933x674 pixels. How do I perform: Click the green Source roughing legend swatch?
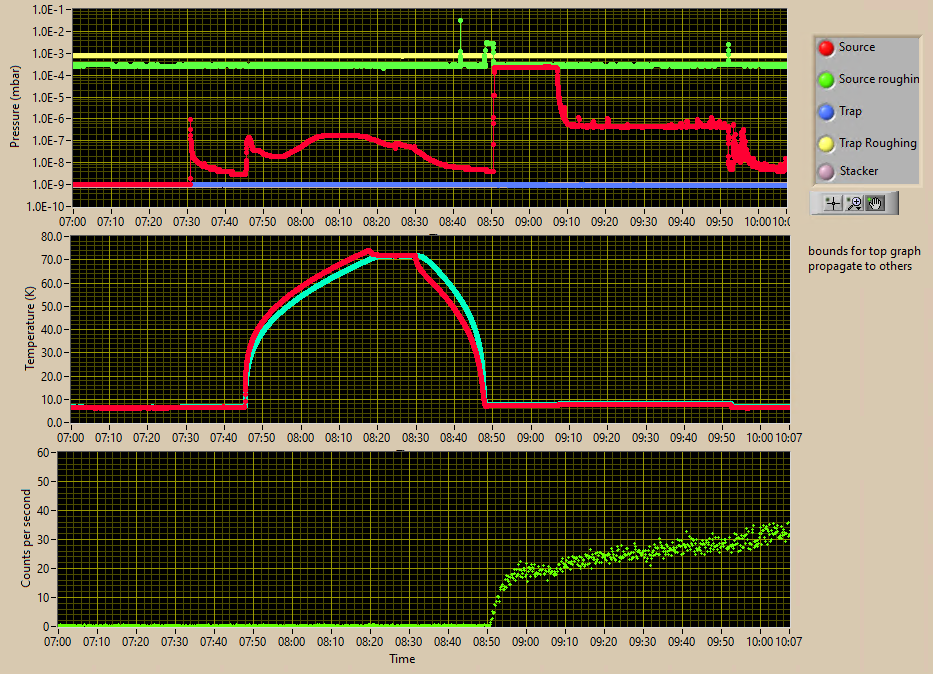pos(826,80)
